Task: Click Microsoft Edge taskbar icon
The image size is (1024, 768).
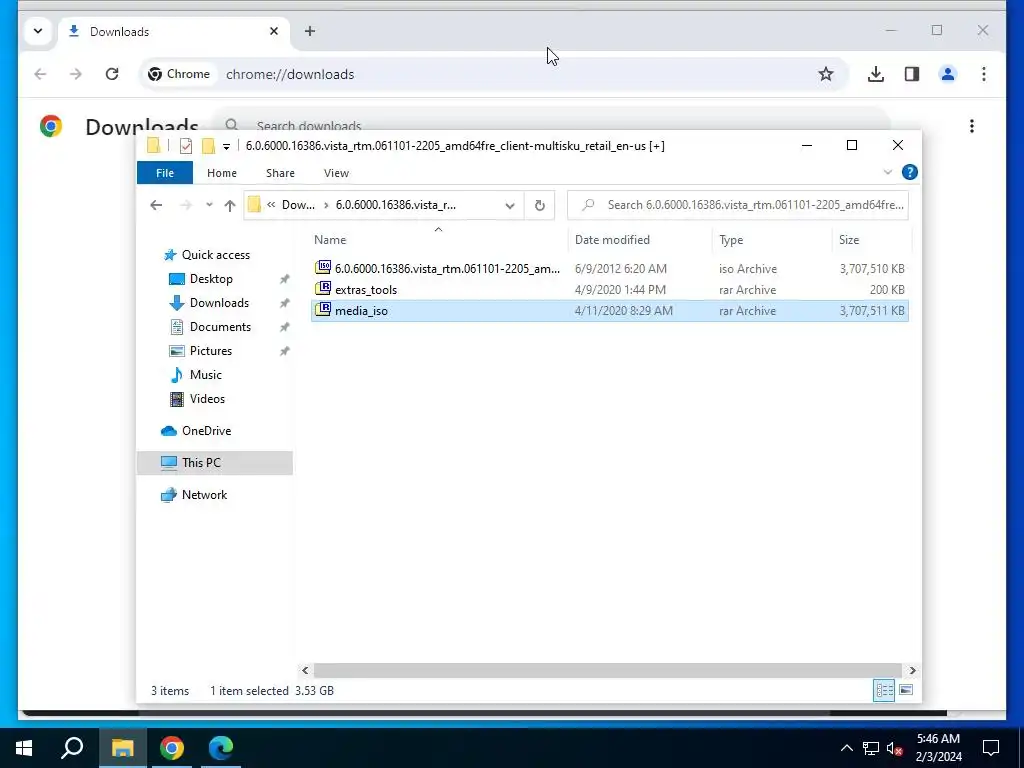Action: (x=221, y=748)
